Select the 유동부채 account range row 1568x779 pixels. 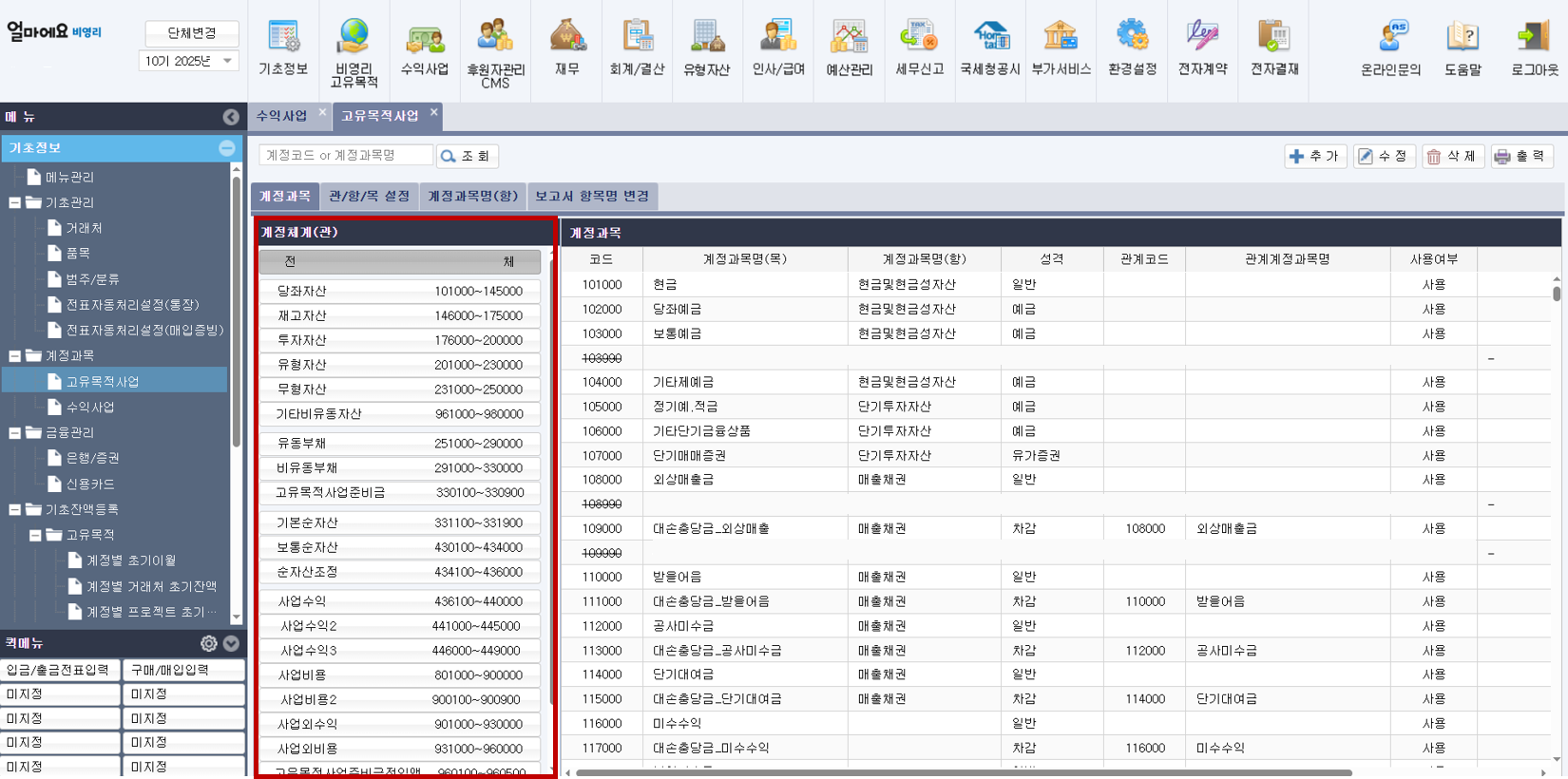[x=400, y=443]
